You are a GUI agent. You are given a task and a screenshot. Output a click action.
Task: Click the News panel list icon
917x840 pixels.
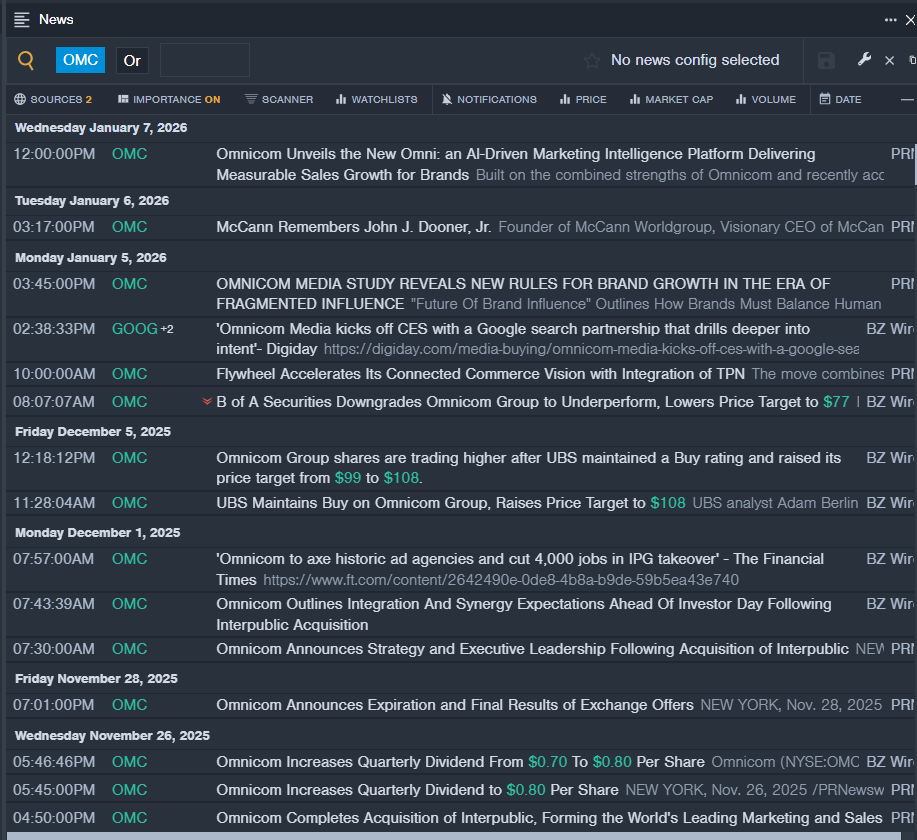tap(21, 19)
